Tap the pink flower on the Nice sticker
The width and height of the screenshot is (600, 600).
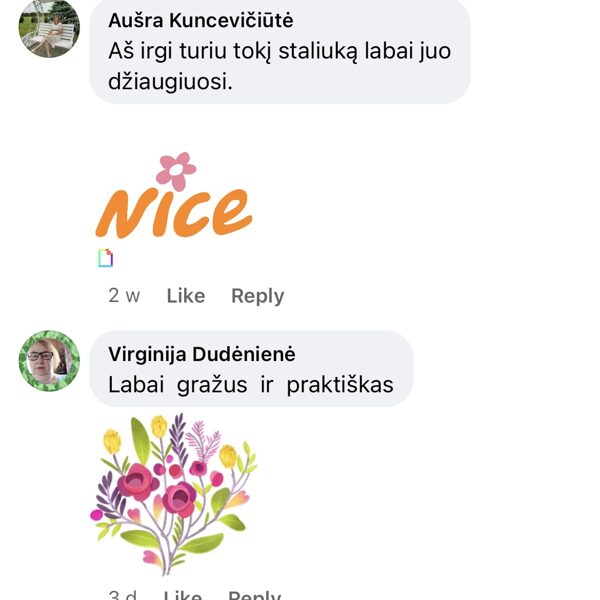click(176, 171)
